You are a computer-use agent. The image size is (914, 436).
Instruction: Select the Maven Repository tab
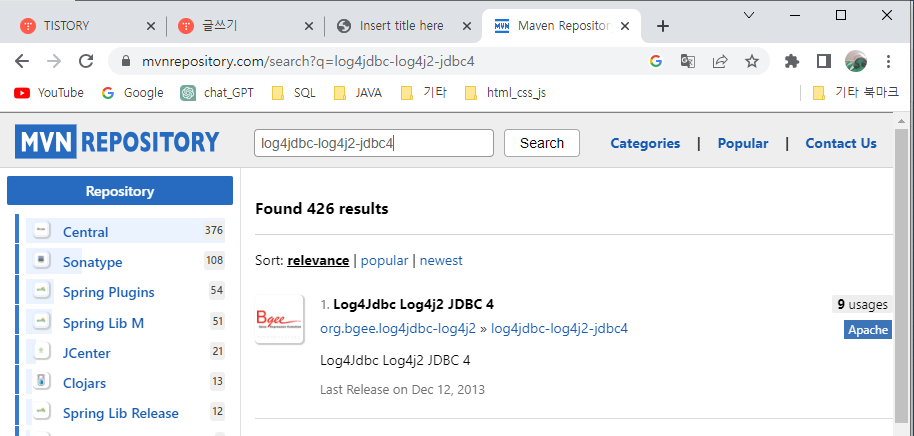(x=561, y=26)
